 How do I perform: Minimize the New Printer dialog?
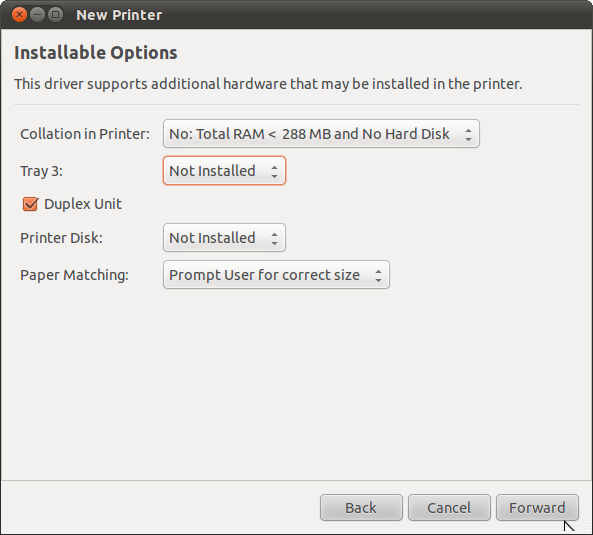(37, 15)
